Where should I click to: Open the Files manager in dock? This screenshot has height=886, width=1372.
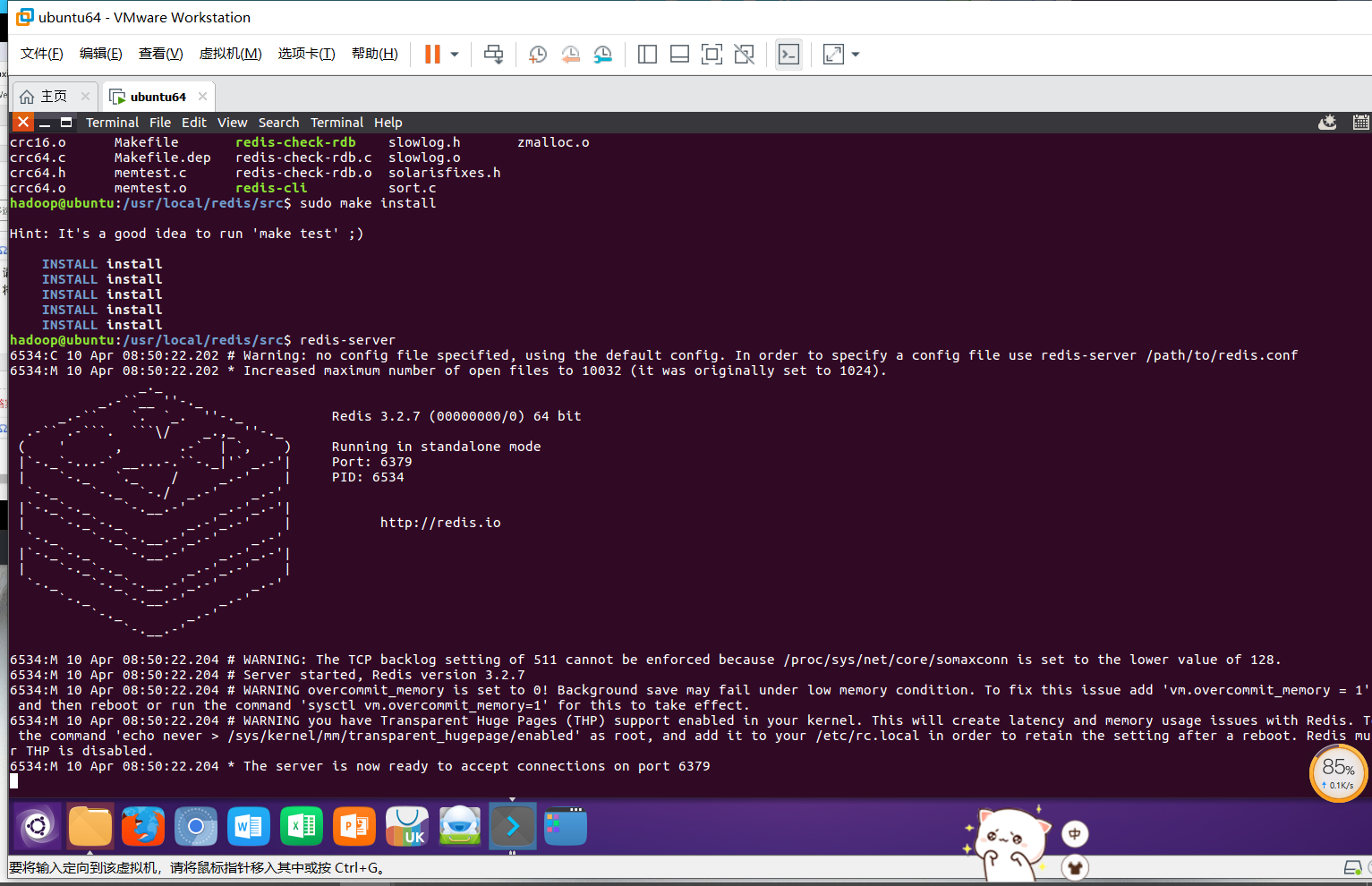click(x=90, y=826)
